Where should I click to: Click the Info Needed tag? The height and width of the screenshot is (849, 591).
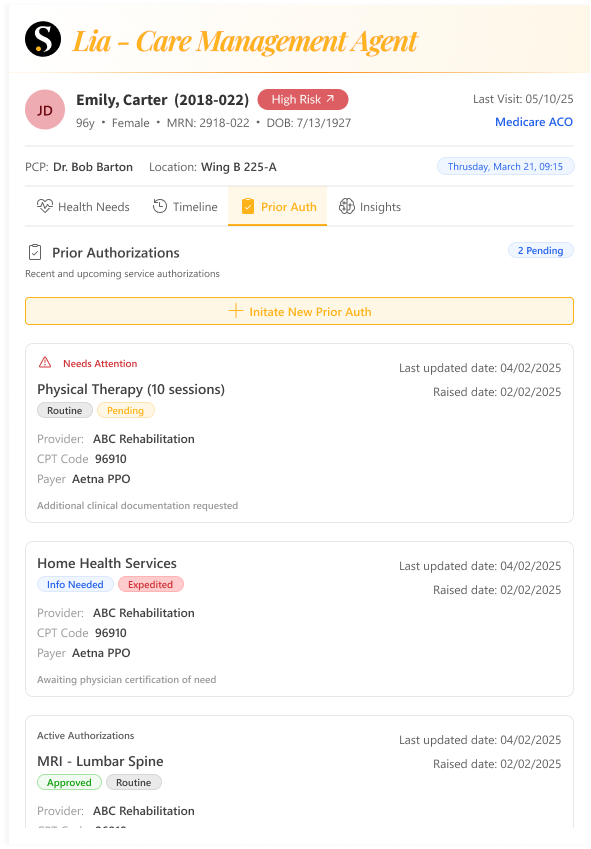pos(75,584)
